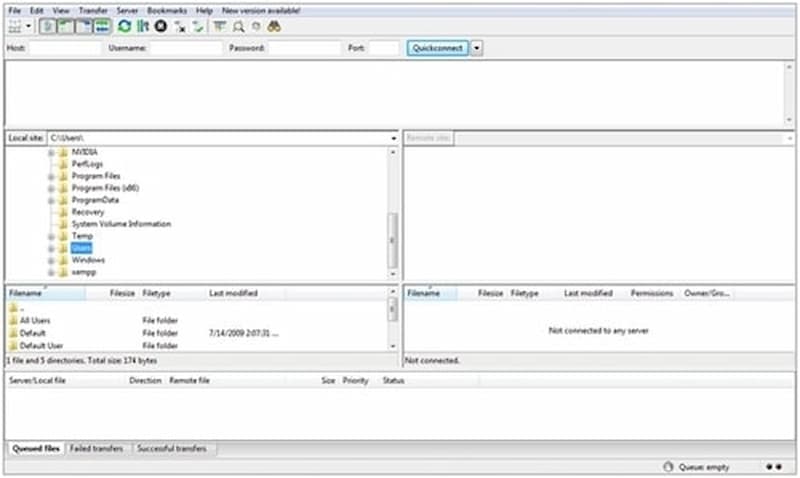
Task: Toggle the message log display
Action: coord(48,26)
